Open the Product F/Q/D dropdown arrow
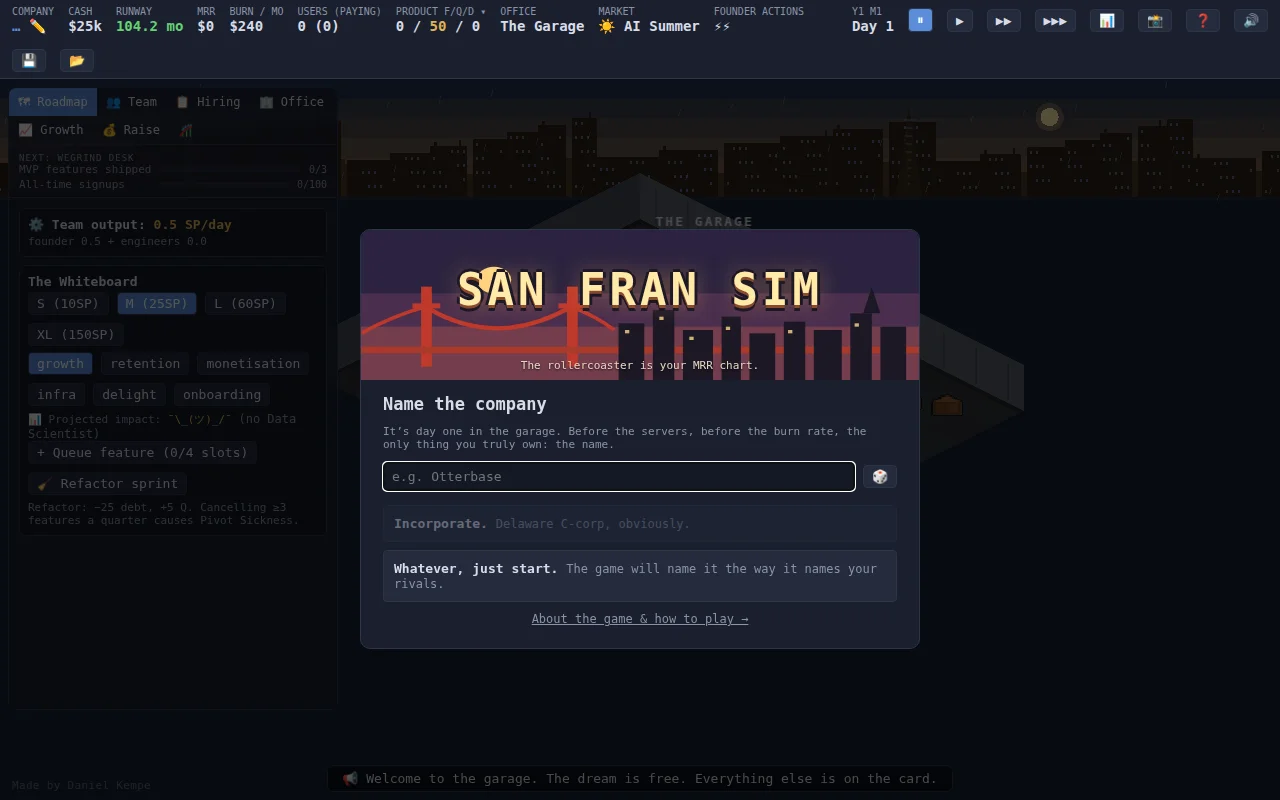The width and height of the screenshot is (1280, 800). point(483,12)
